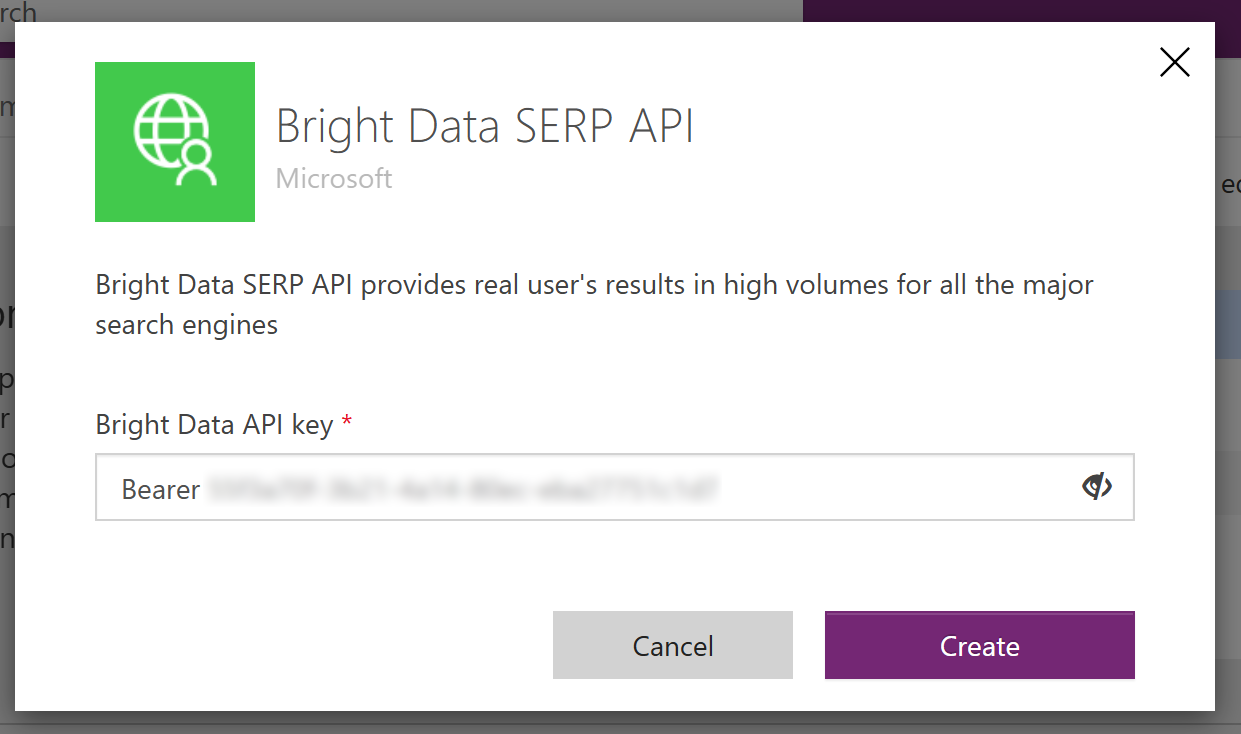Cancel the Bright Data SERP API setup
The width and height of the screenshot is (1241, 734).
(672, 645)
